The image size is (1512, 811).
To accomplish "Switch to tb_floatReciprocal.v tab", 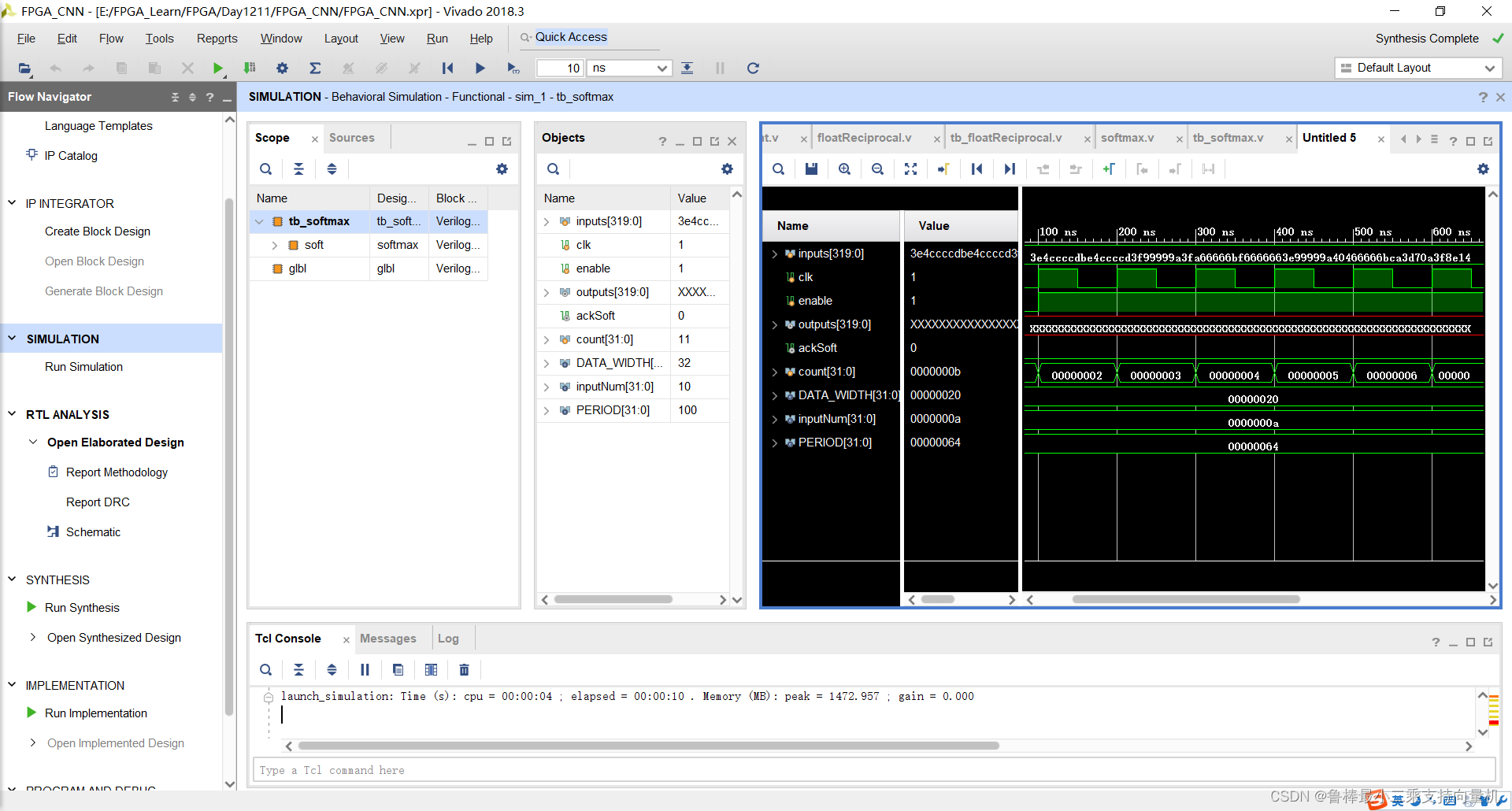I will click(x=1006, y=138).
